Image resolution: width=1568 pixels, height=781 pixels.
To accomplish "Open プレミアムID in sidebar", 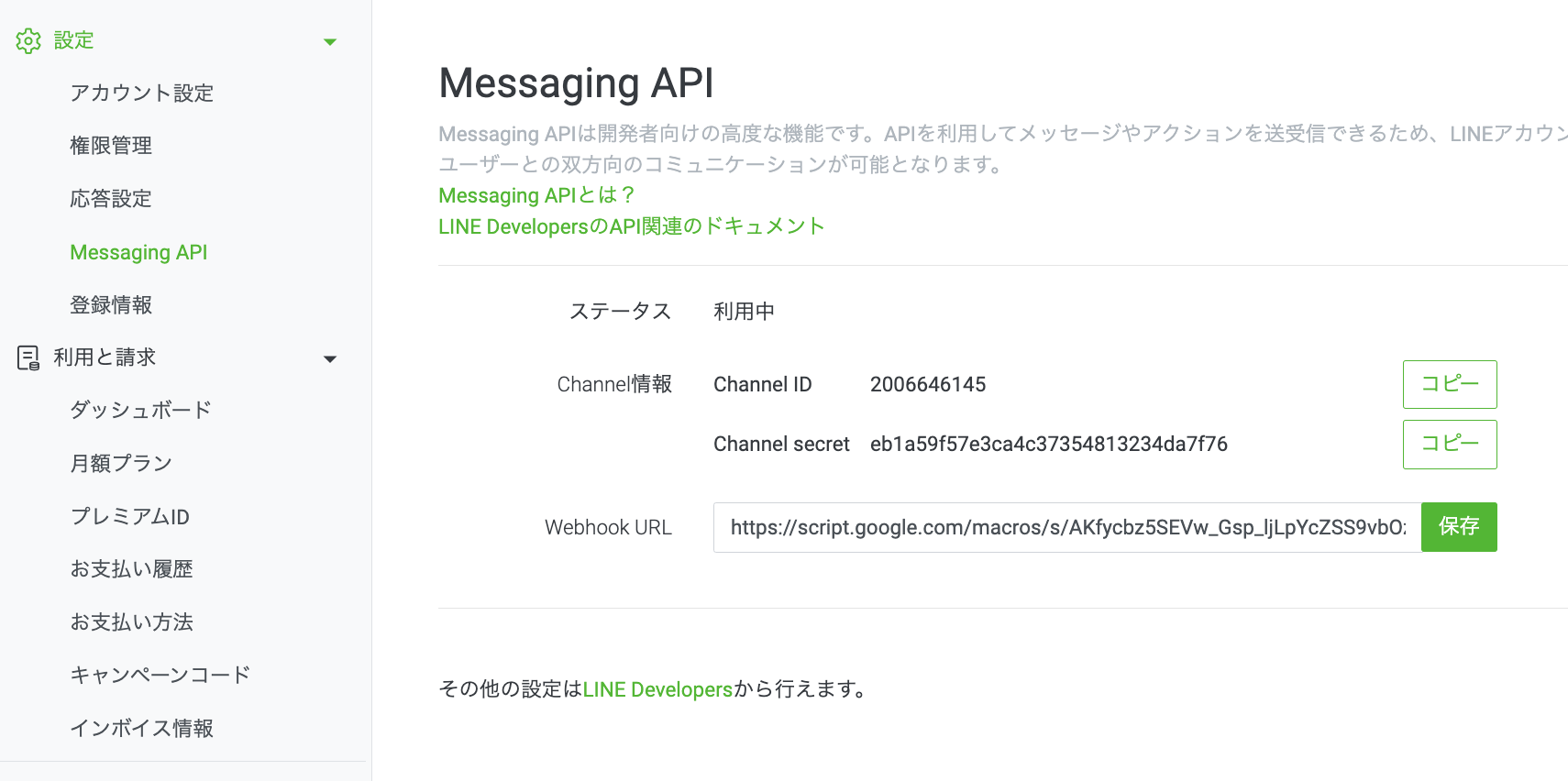I will pyautogui.click(x=130, y=516).
